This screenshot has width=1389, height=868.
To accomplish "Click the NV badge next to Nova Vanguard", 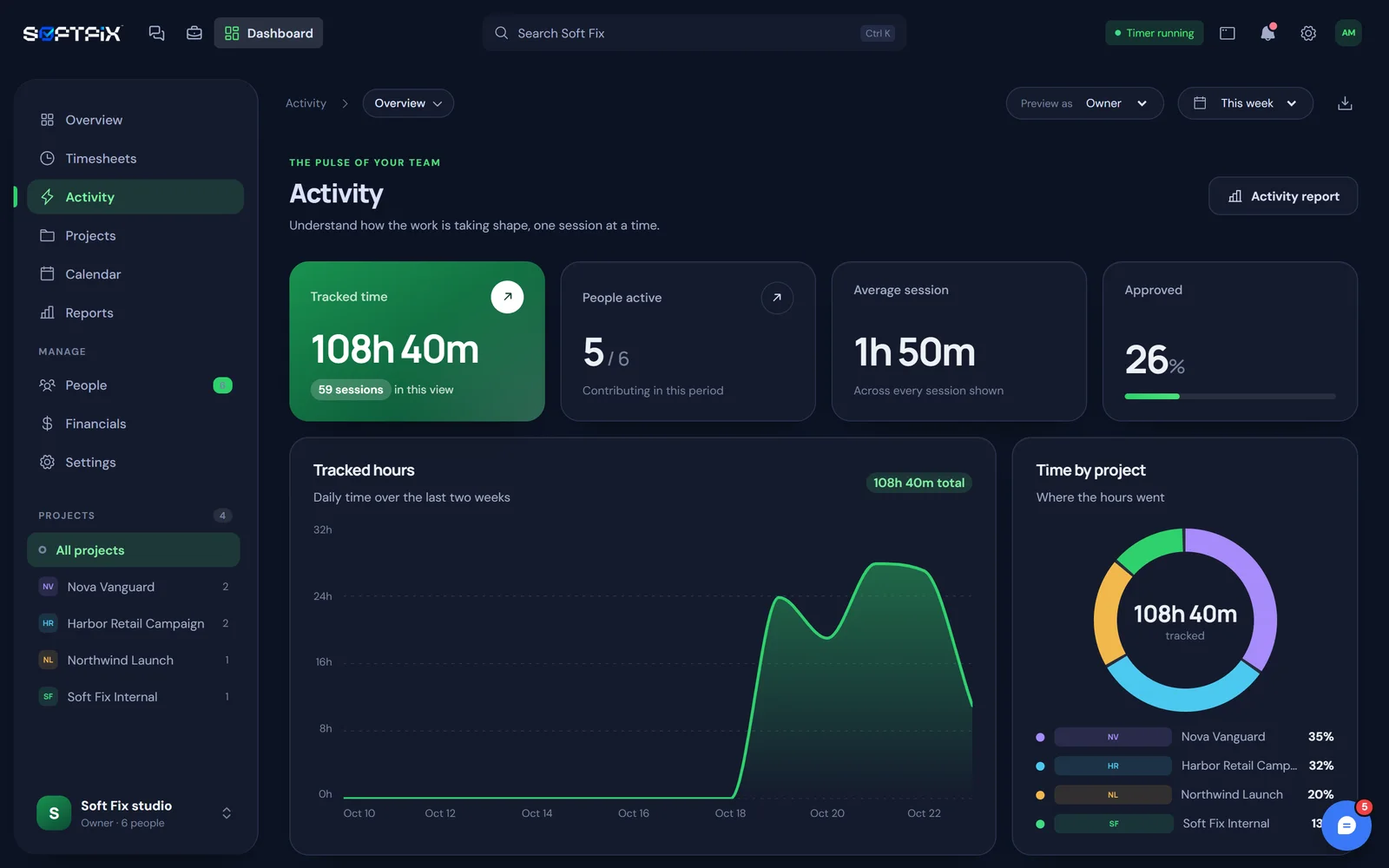I will 48,587.
